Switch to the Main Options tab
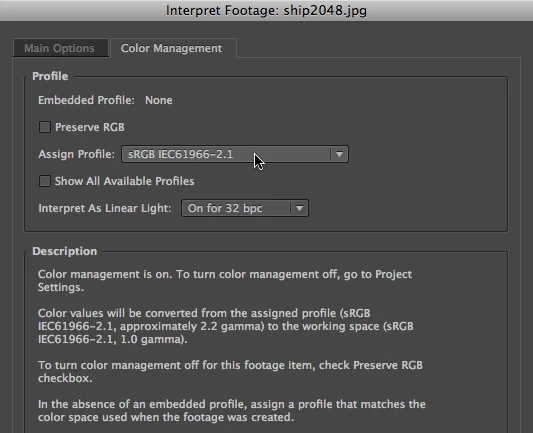Screen dimensions: 533x433 [61, 48]
